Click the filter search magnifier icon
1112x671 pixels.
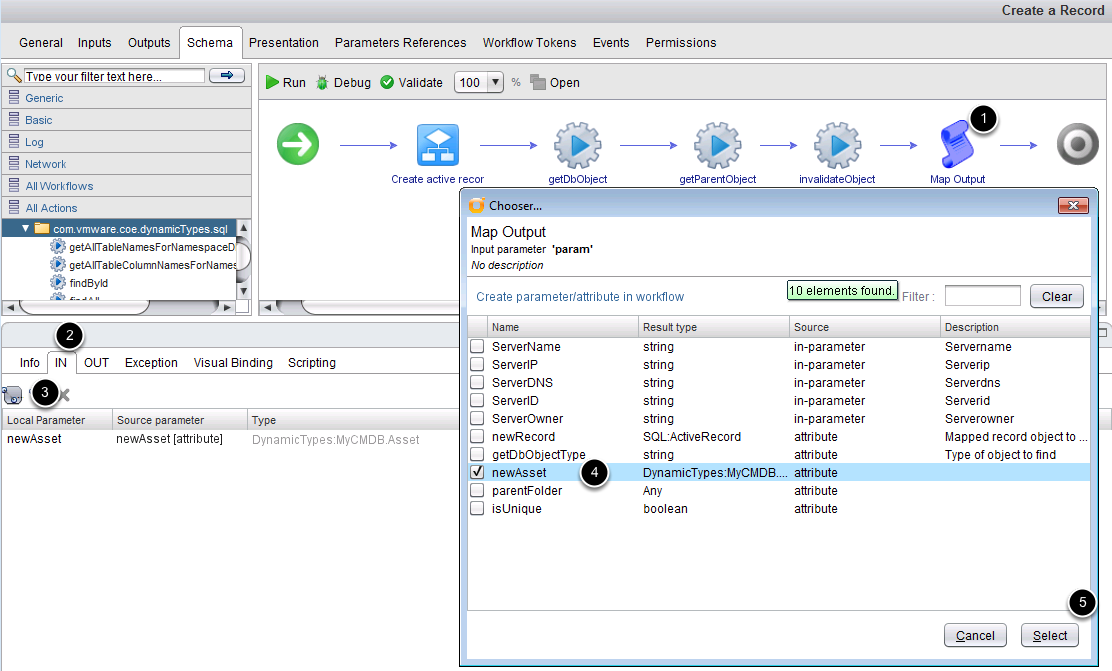pyautogui.click(x=13, y=75)
